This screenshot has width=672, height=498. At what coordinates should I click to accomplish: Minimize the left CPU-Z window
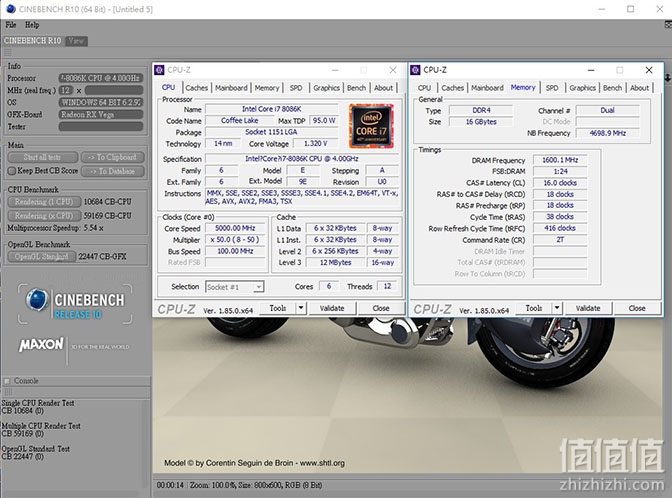coord(335,70)
